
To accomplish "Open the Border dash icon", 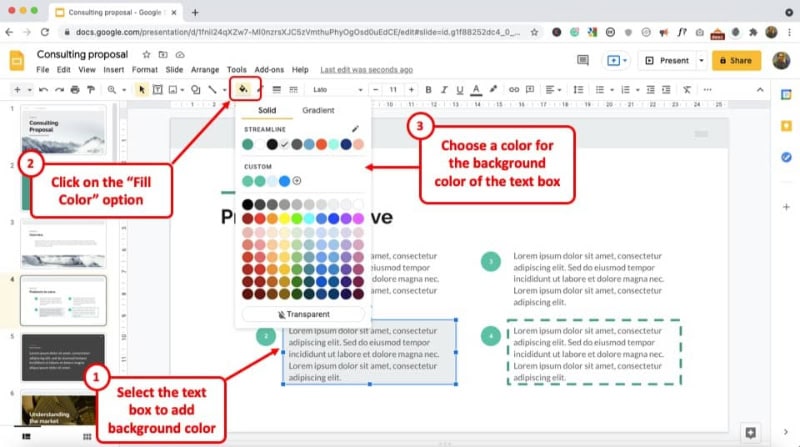I will (293, 90).
